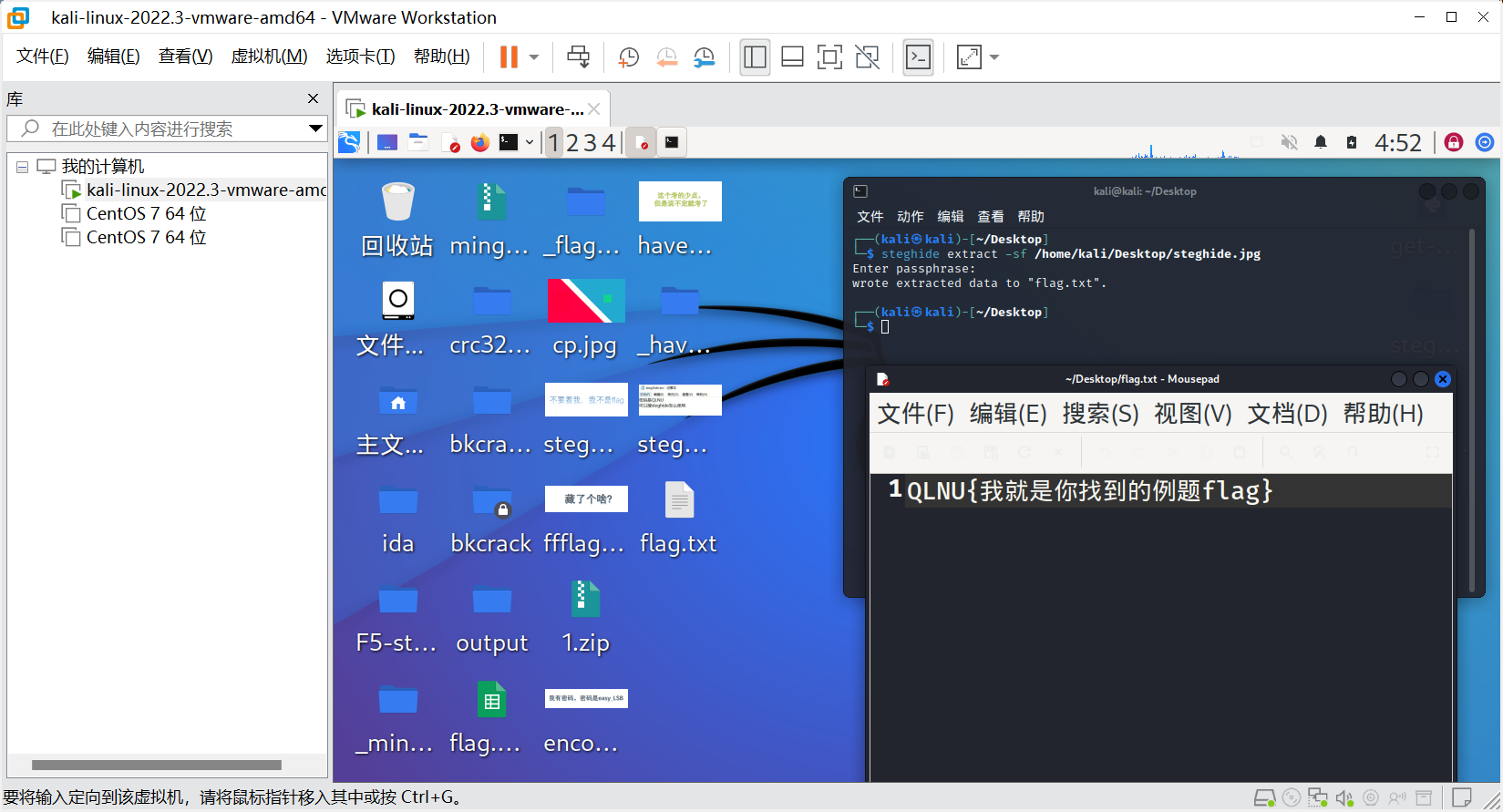
Task: Select the cp.jpg file on desktop
Action: [585, 319]
